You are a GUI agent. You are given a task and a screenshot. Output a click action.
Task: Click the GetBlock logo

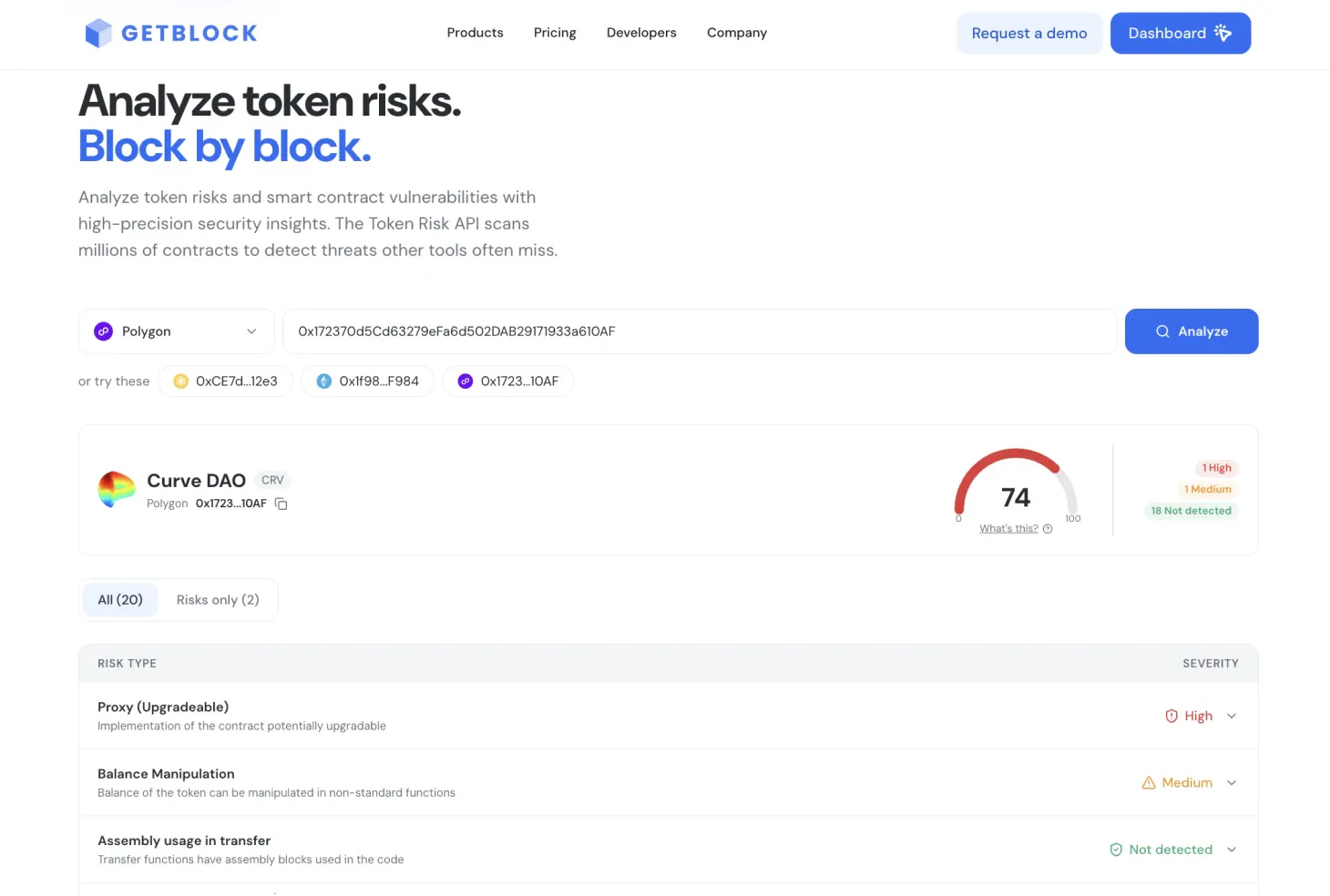pyautogui.click(x=169, y=33)
